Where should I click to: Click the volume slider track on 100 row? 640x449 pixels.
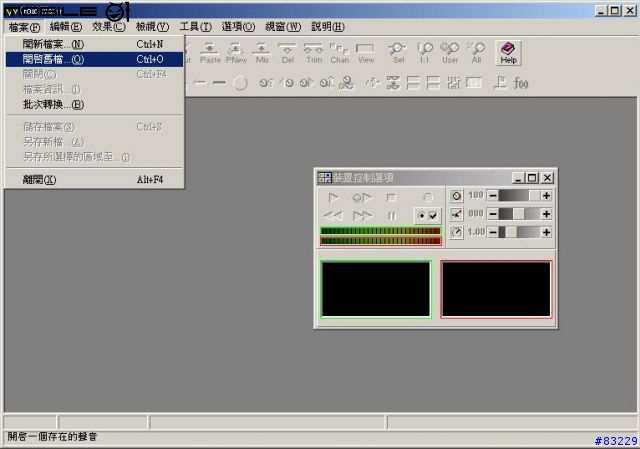pyautogui.click(x=519, y=196)
